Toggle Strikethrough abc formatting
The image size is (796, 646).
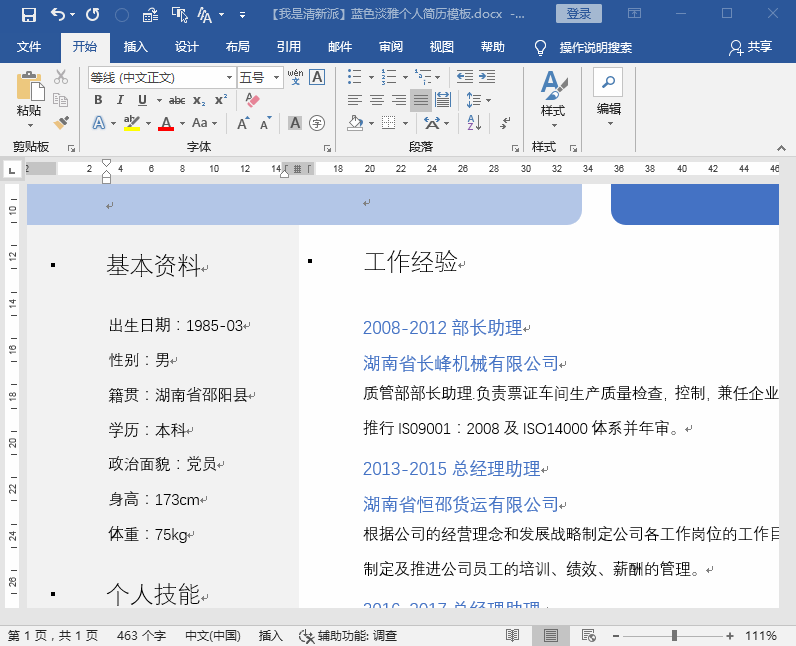(177, 100)
